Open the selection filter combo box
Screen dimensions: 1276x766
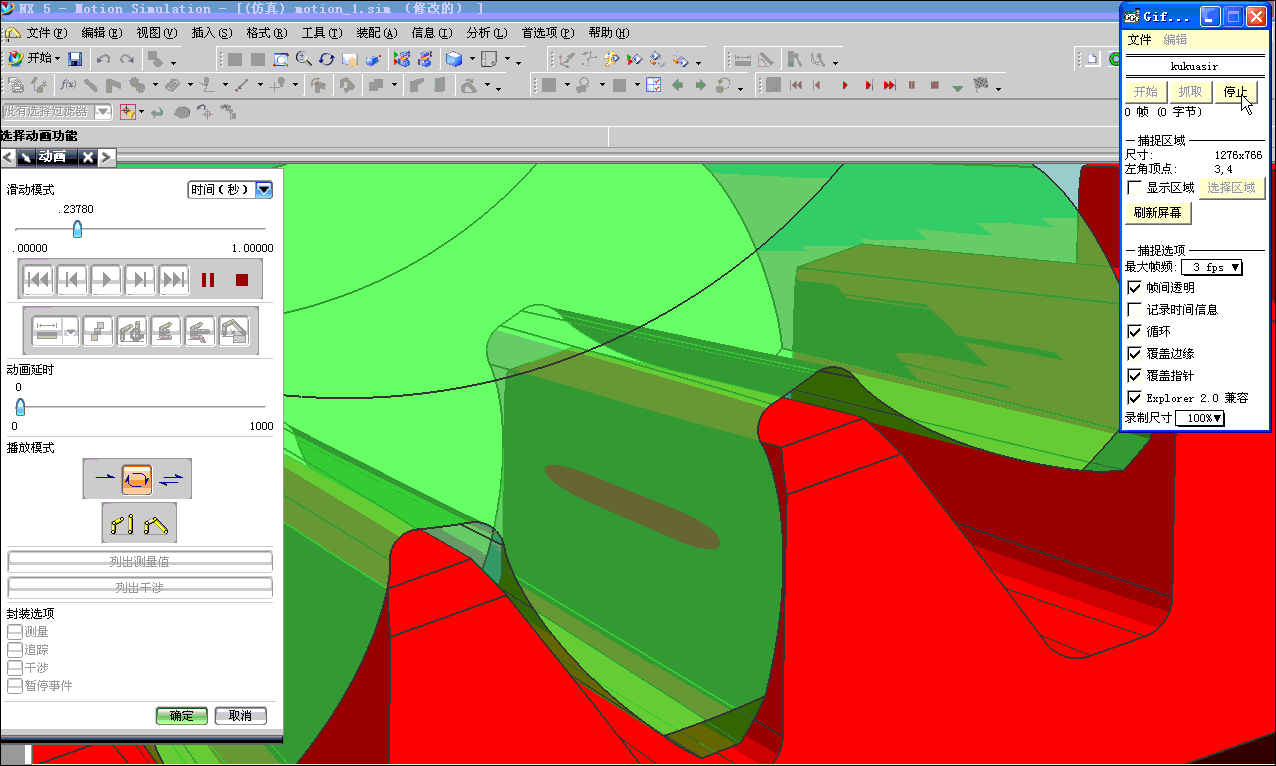click(56, 111)
